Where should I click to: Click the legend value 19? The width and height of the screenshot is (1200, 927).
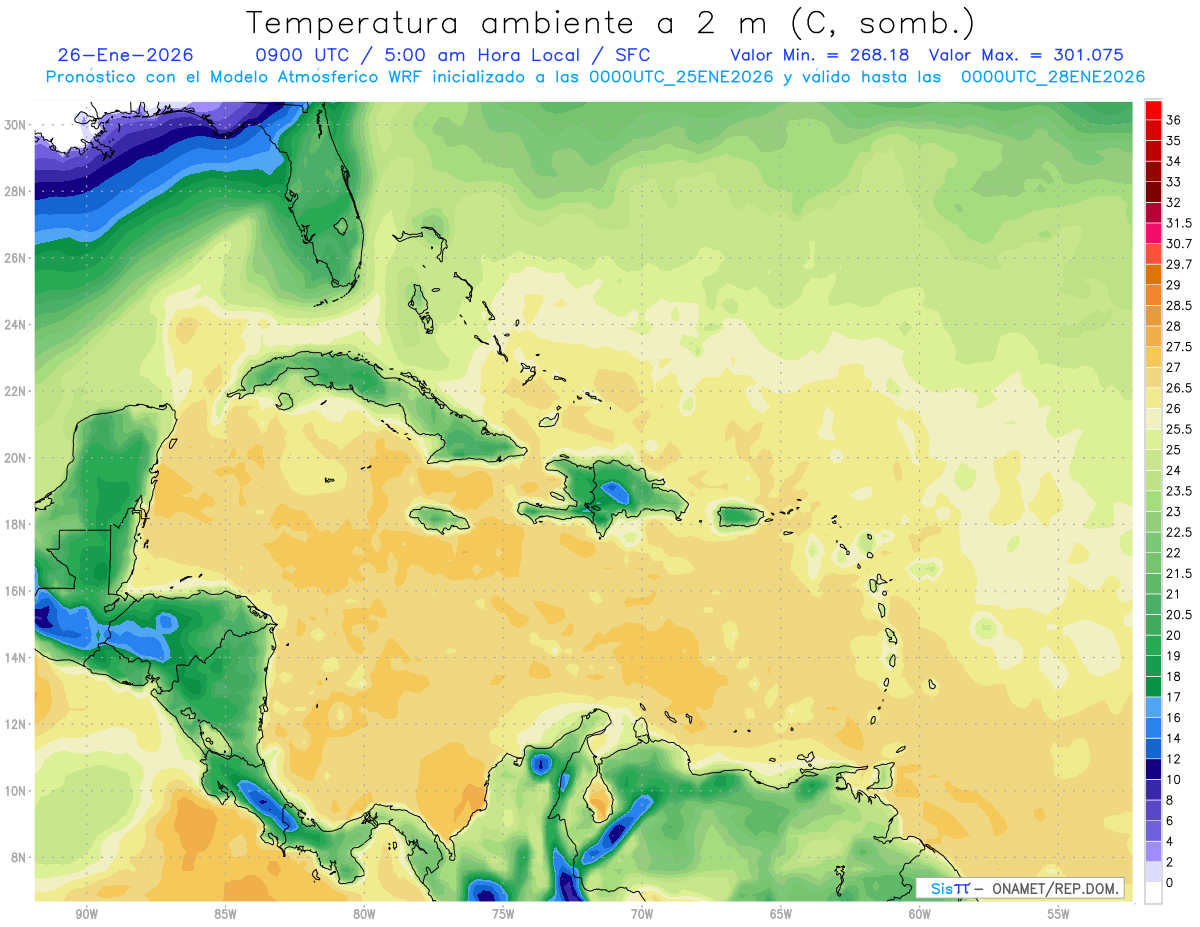[1174, 656]
